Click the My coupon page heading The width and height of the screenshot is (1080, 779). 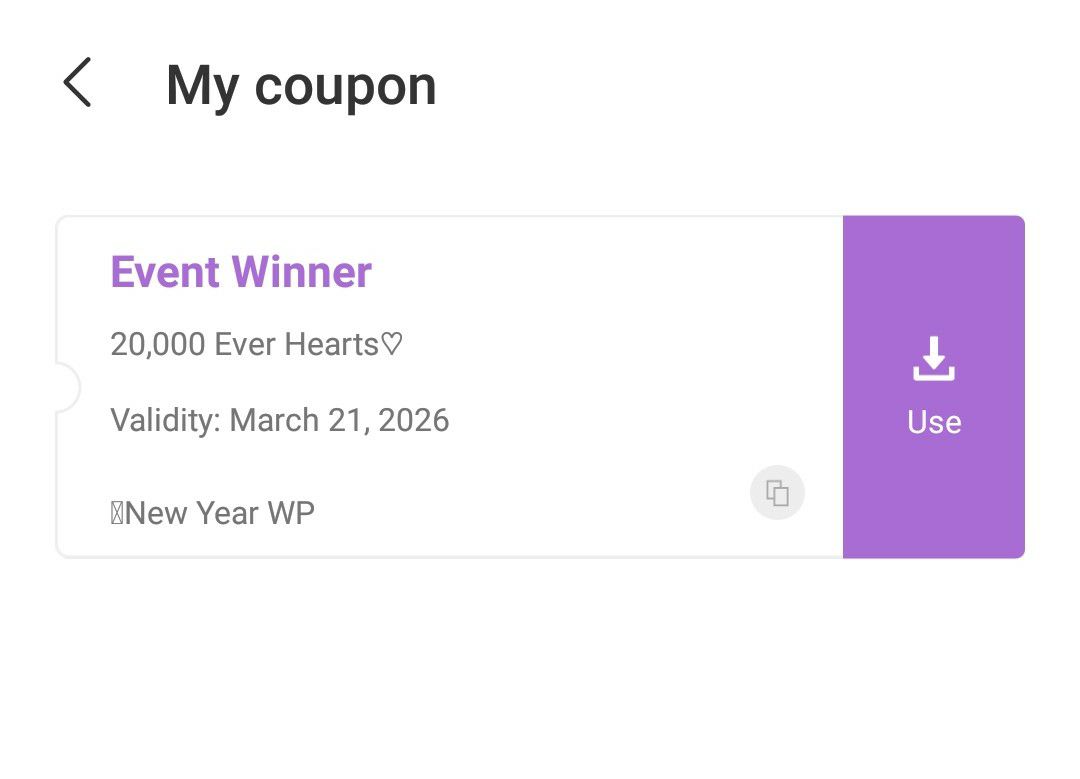(x=301, y=85)
